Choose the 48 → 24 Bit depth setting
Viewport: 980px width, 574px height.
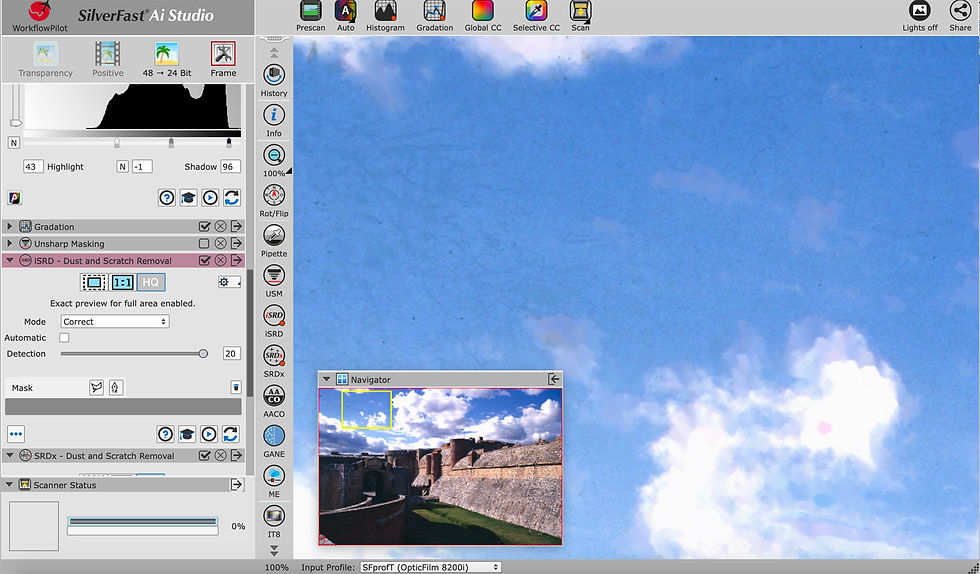pos(167,59)
